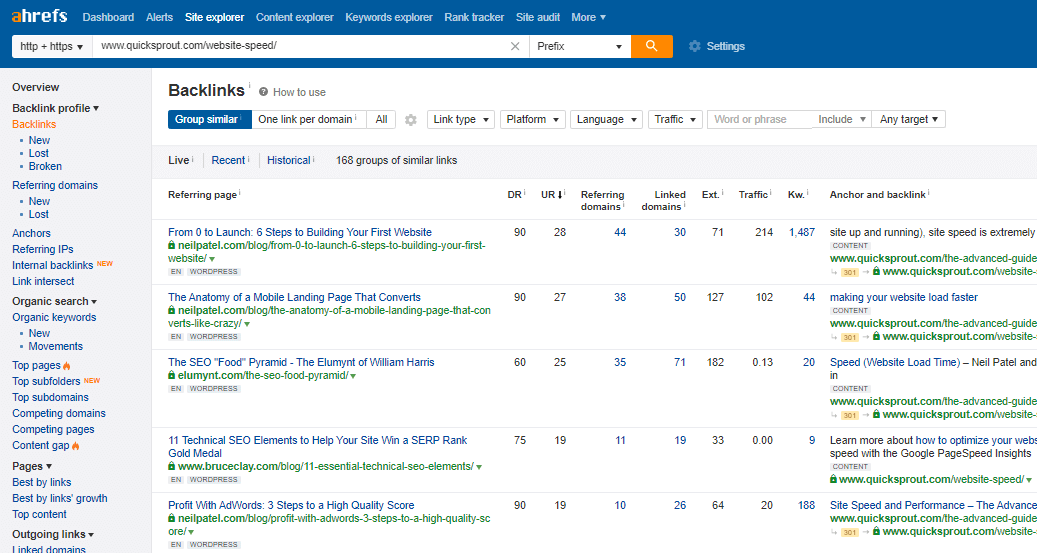Click flame icon next to Content gap
1037x553 pixels.
(x=75, y=446)
